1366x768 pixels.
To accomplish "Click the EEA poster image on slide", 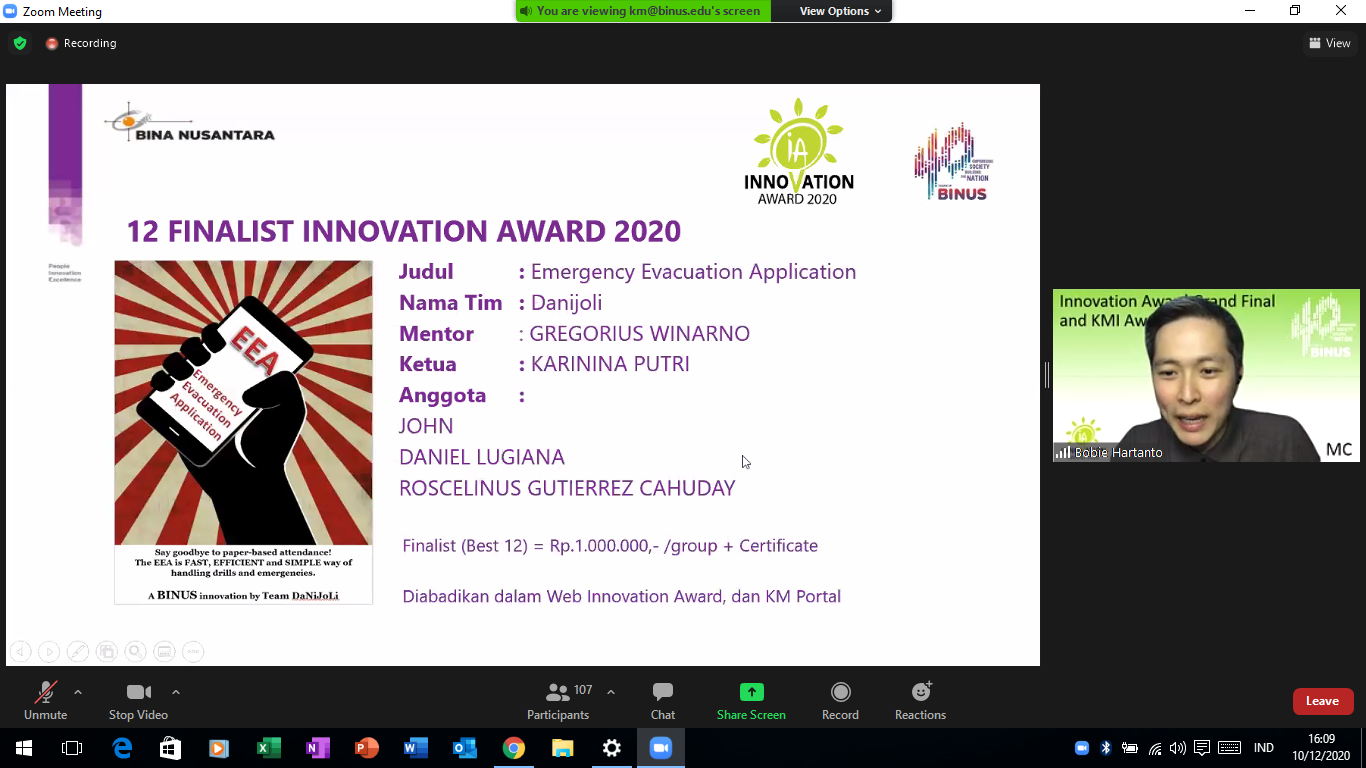I will [x=243, y=432].
